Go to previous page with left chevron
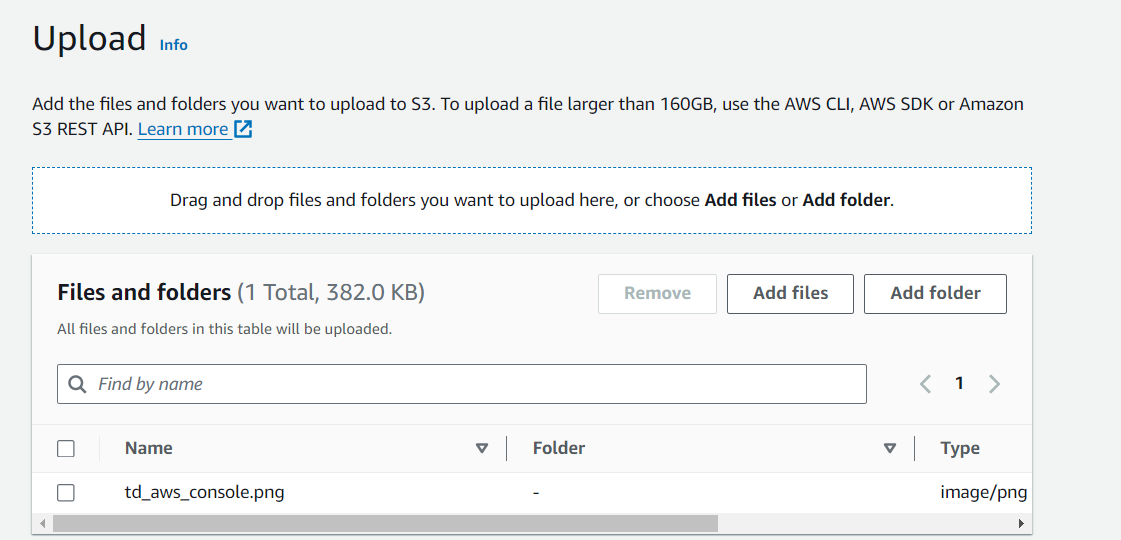The image size is (1121, 540). (926, 384)
